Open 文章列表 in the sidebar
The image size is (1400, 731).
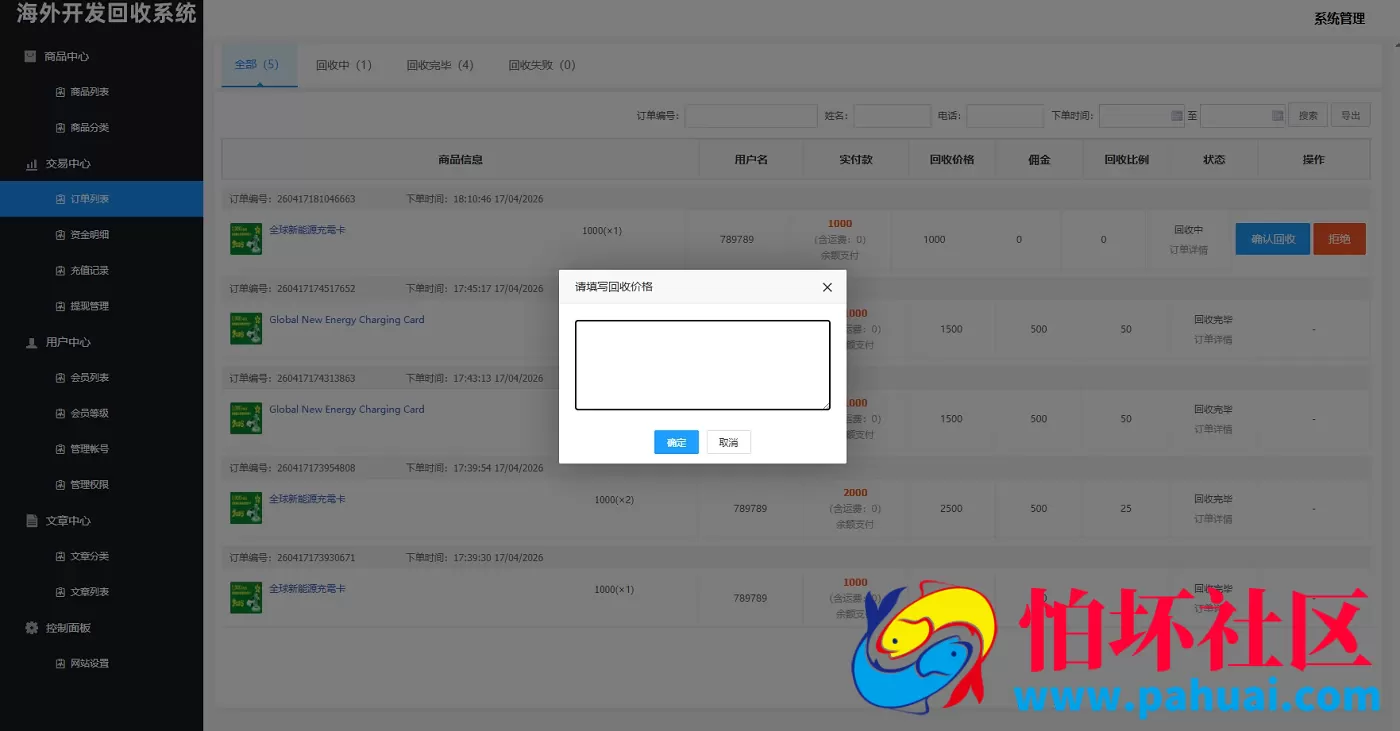click(89, 592)
